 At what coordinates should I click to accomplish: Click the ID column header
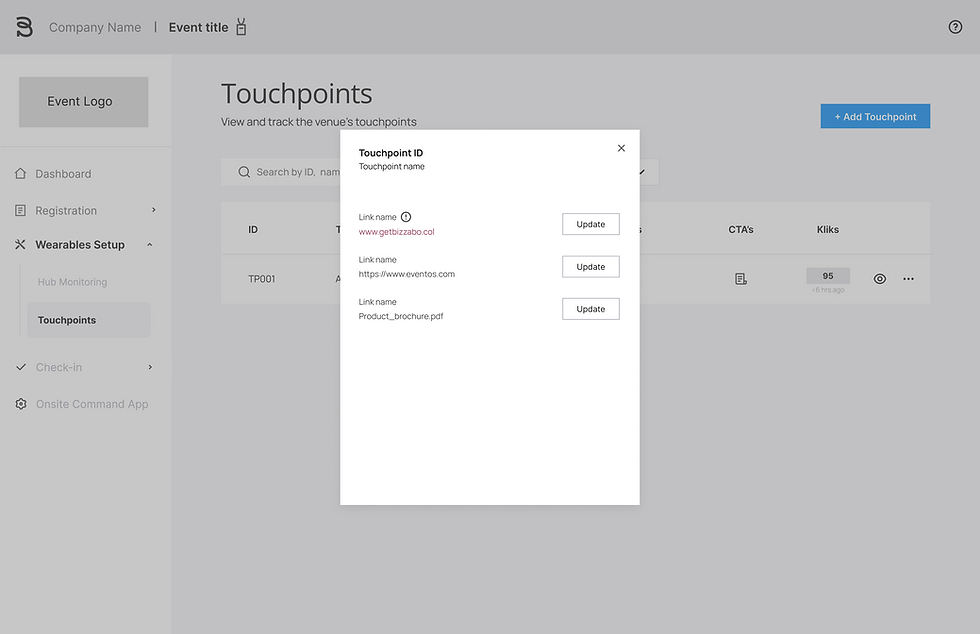[x=252, y=229]
